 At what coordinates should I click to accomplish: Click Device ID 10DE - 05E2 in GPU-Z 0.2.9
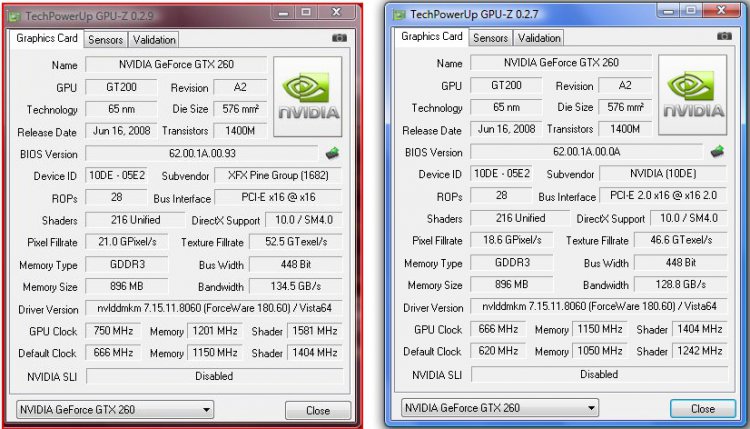point(117,176)
